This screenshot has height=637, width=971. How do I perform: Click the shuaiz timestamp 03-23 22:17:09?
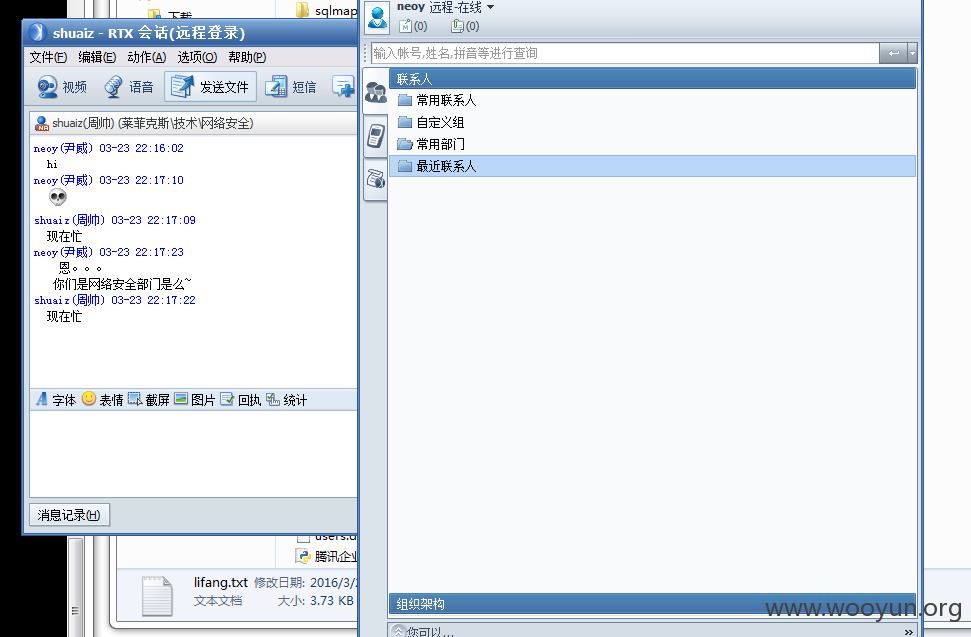click(154, 220)
